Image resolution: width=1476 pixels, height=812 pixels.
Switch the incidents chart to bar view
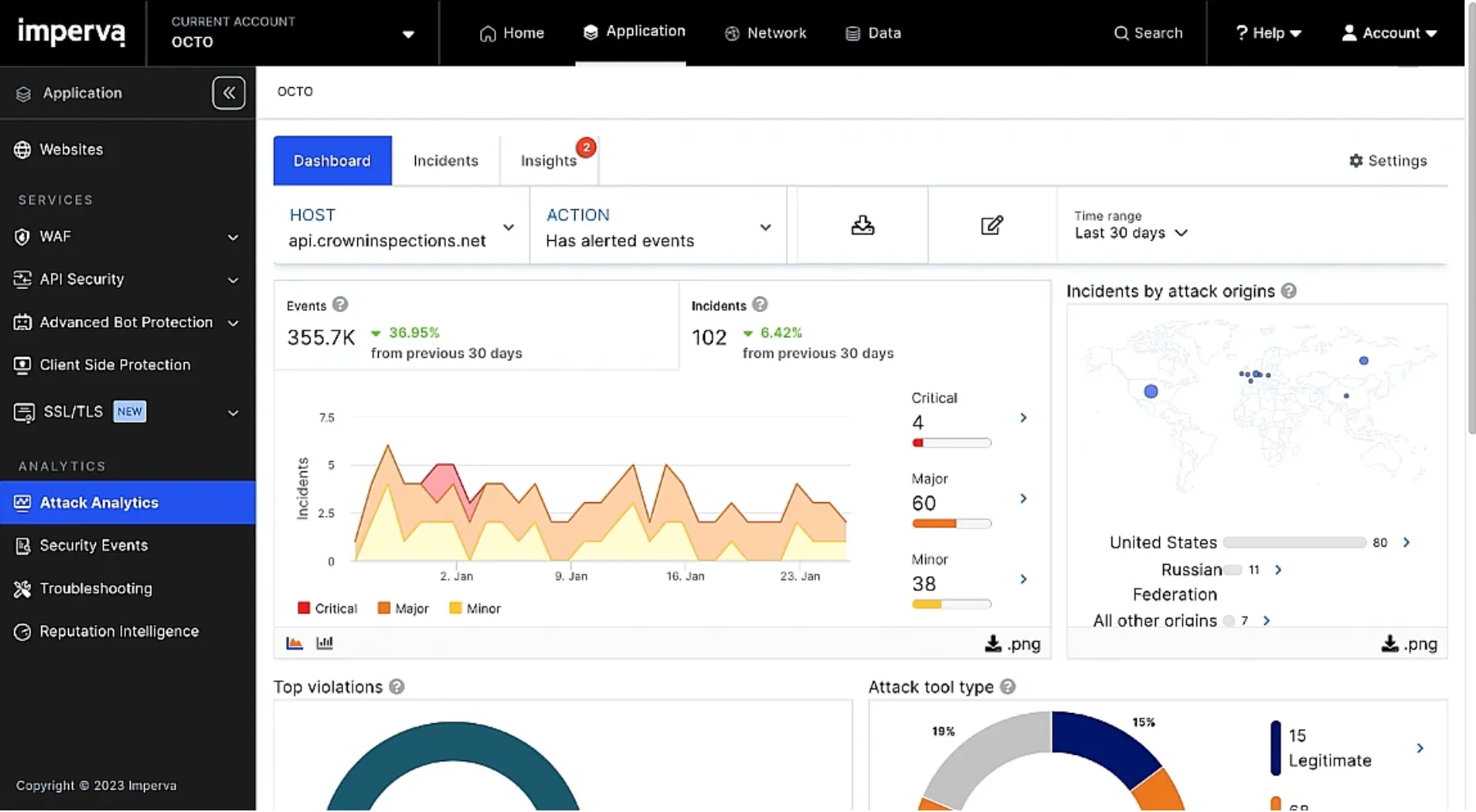coord(324,642)
